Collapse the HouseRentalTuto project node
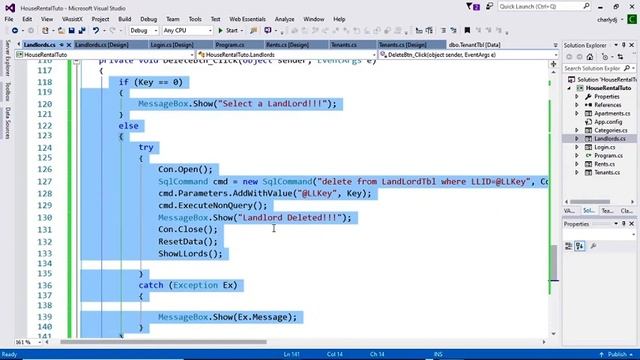Viewport: 640px width, 360px height. click(x=569, y=88)
